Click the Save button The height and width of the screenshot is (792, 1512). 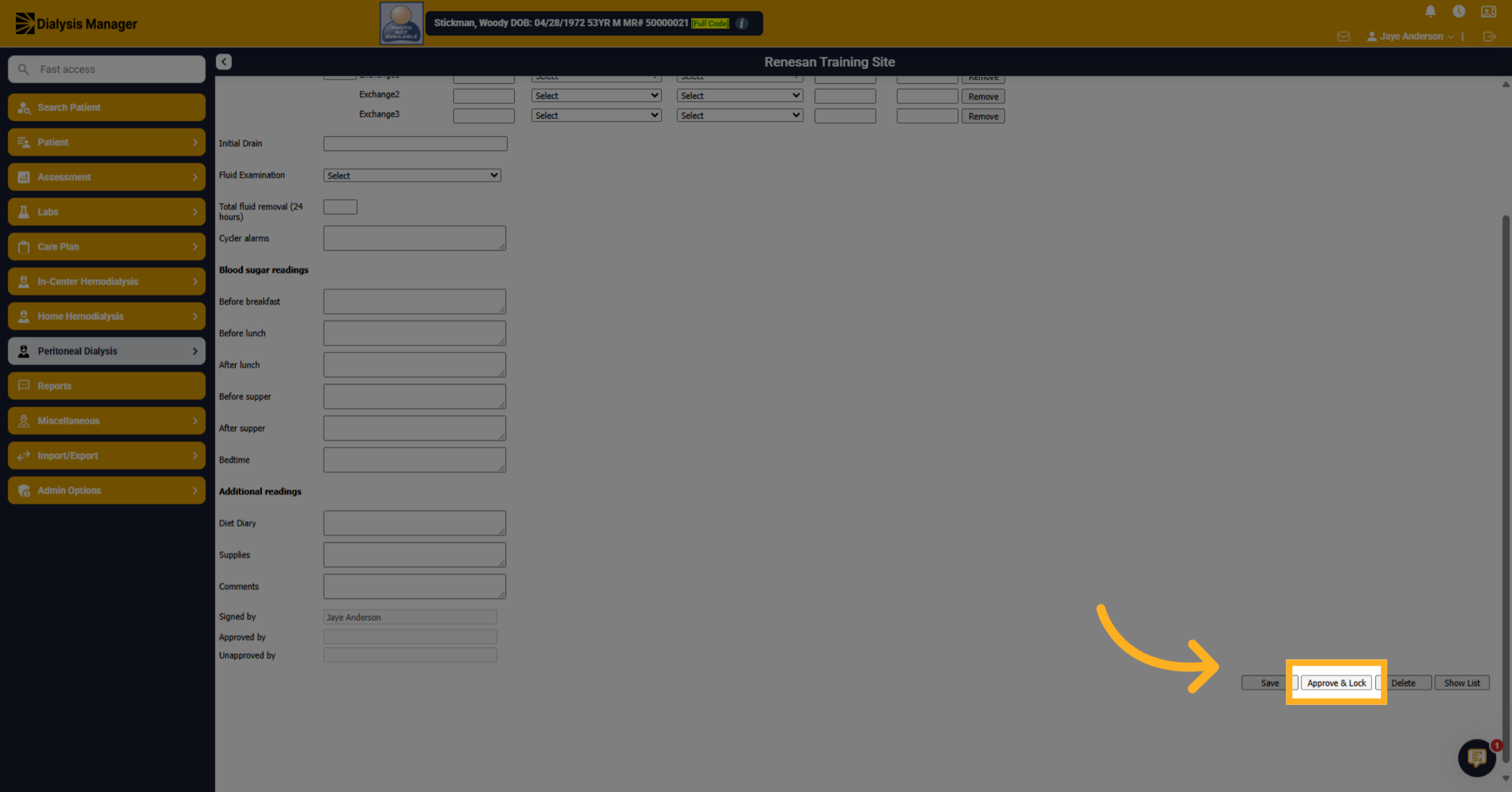[x=1269, y=683]
